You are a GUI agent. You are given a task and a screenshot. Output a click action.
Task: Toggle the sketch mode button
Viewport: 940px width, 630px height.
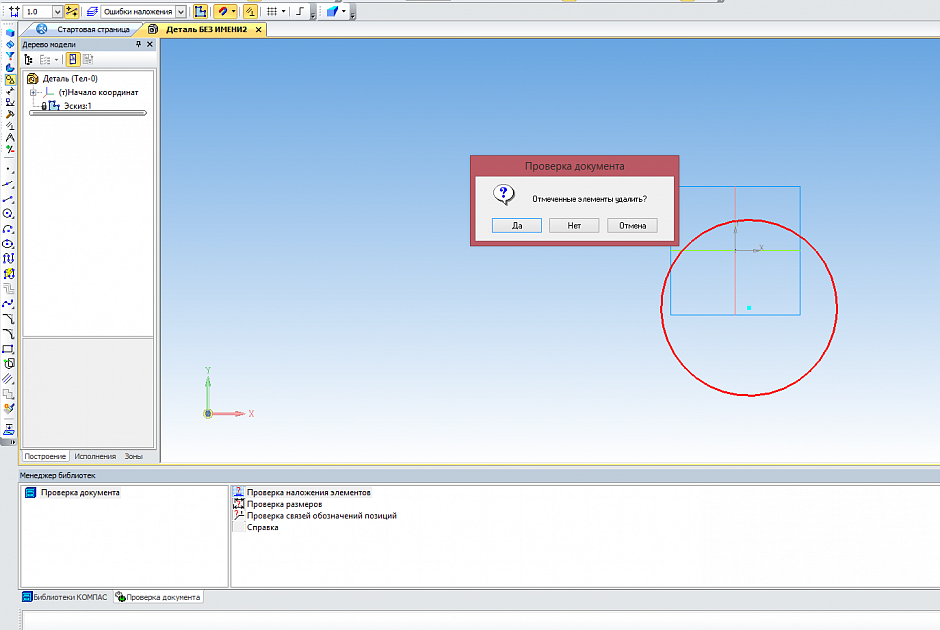pos(200,11)
